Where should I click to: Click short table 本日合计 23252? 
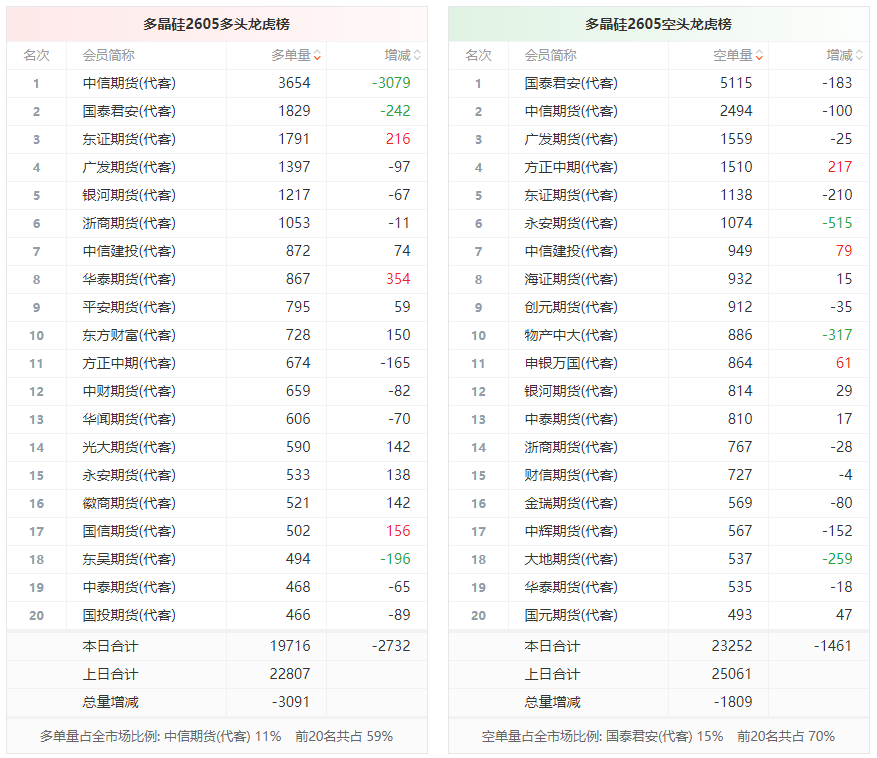click(x=732, y=646)
